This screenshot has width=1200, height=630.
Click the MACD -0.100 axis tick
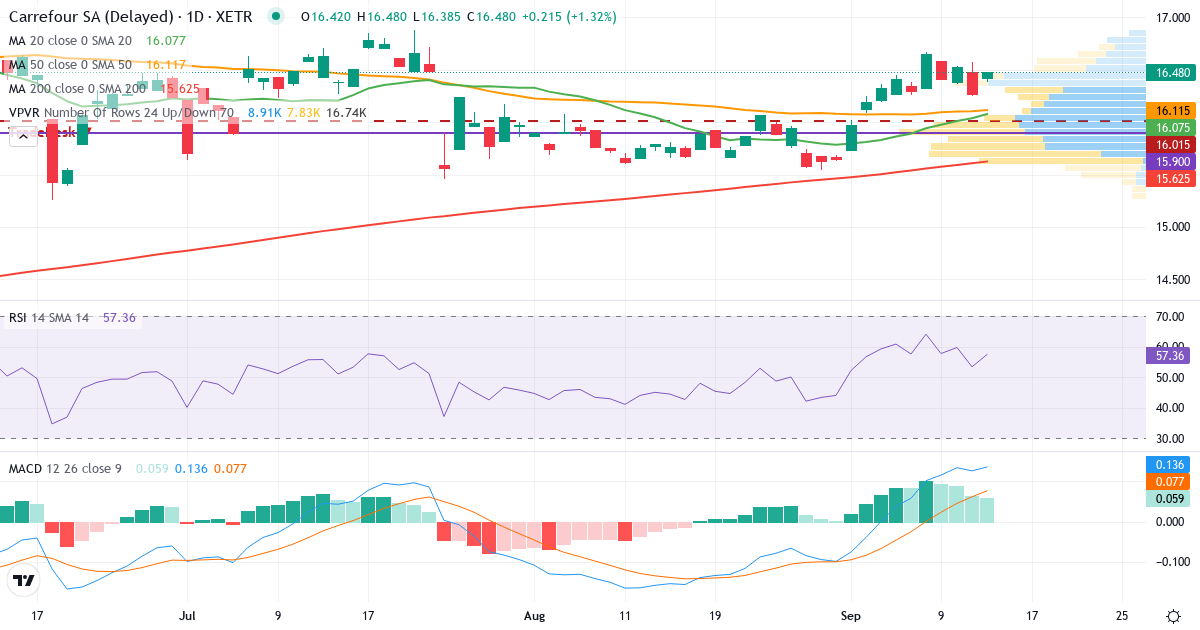(x=1172, y=561)
